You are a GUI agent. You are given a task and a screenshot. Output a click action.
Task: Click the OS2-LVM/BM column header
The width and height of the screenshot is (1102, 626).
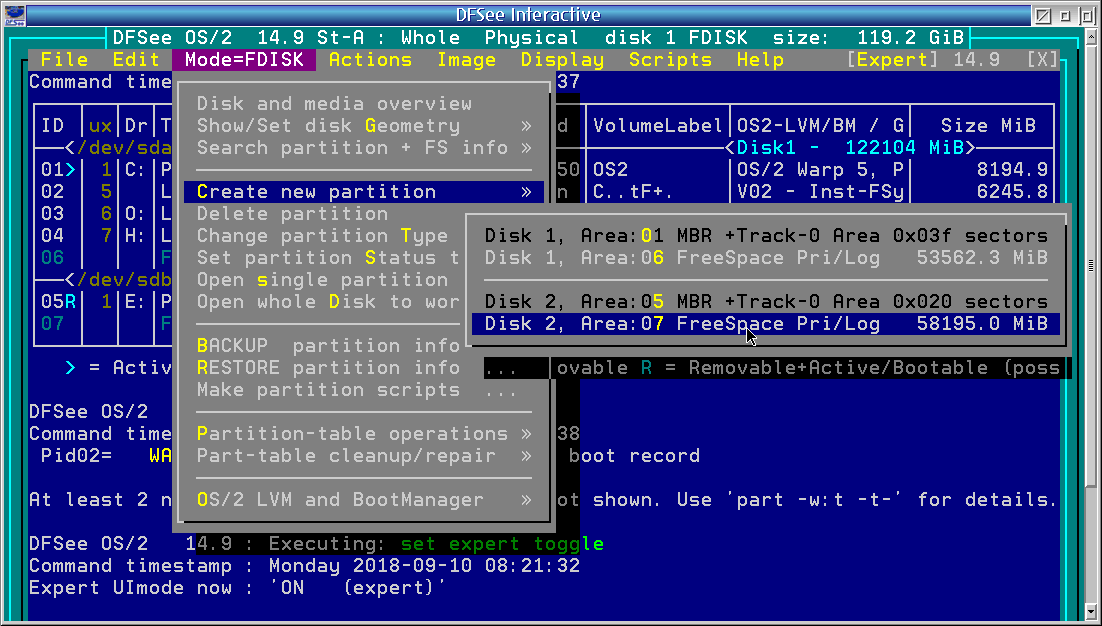[820, 126]
